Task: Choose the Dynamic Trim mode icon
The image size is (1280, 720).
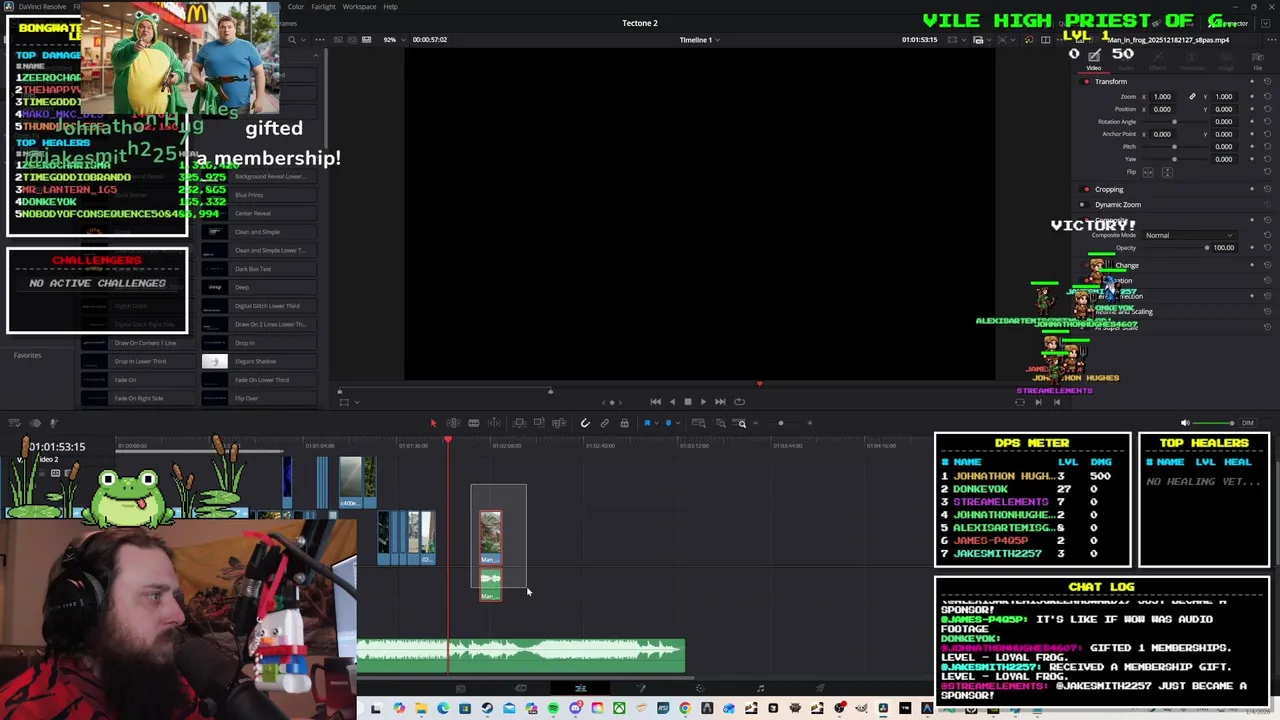Action: pos(474,423)
